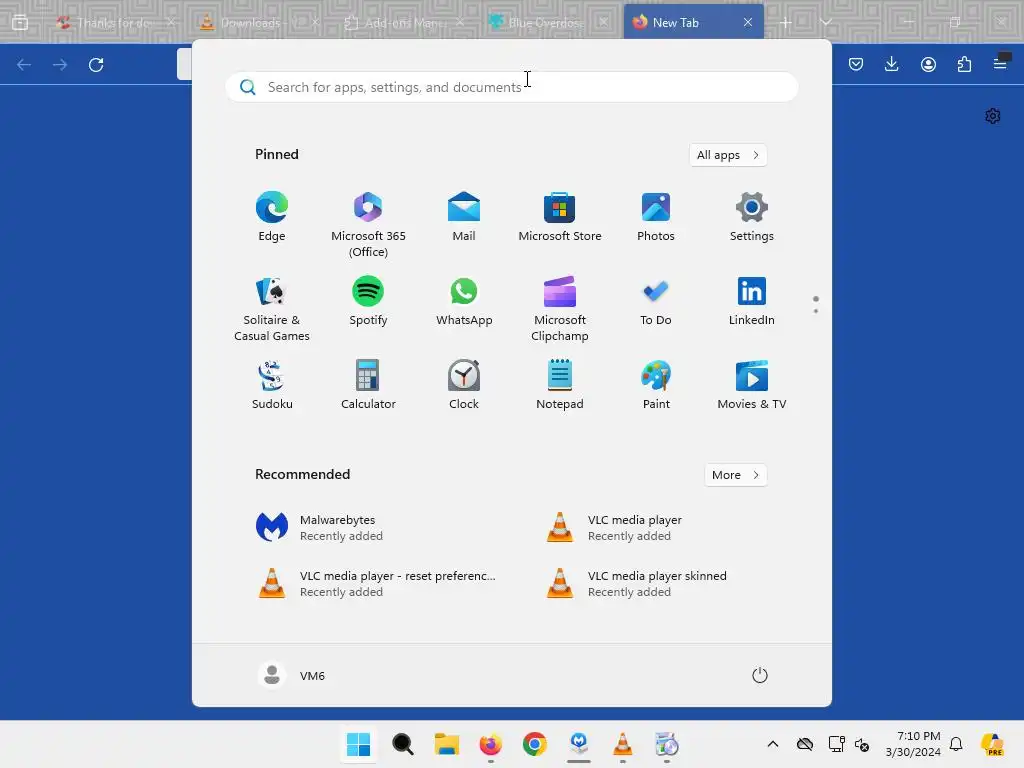The image size is (1024, 768).
Task: Launch the Photos app
Action: click(x=656, y=217)
